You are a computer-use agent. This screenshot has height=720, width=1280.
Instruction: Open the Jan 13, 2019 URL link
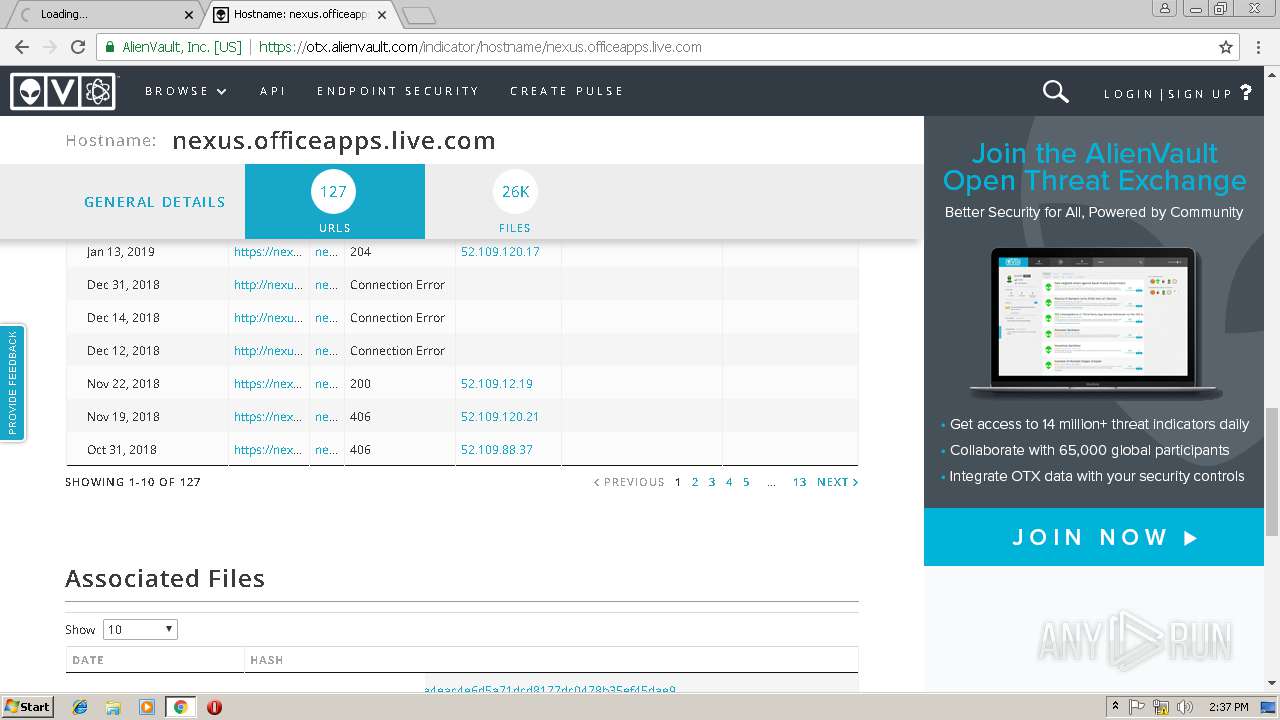[268, 252]
